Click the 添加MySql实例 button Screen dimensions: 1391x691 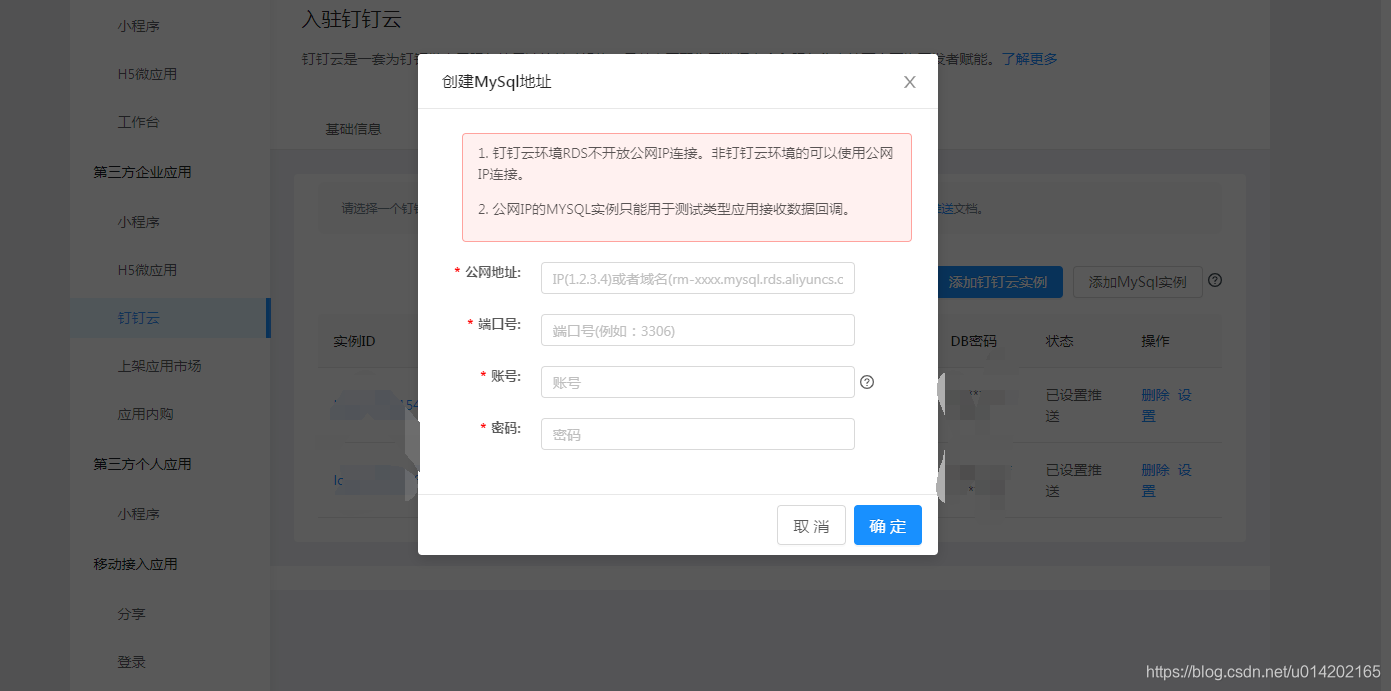point(1138,282)
